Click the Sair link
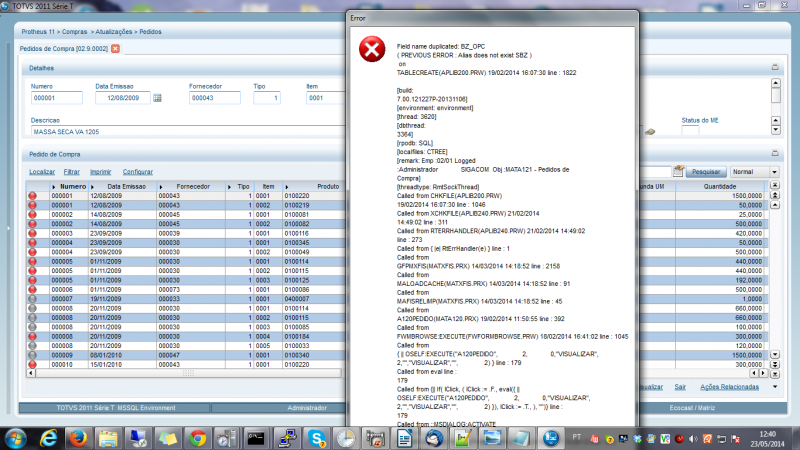 680,387
